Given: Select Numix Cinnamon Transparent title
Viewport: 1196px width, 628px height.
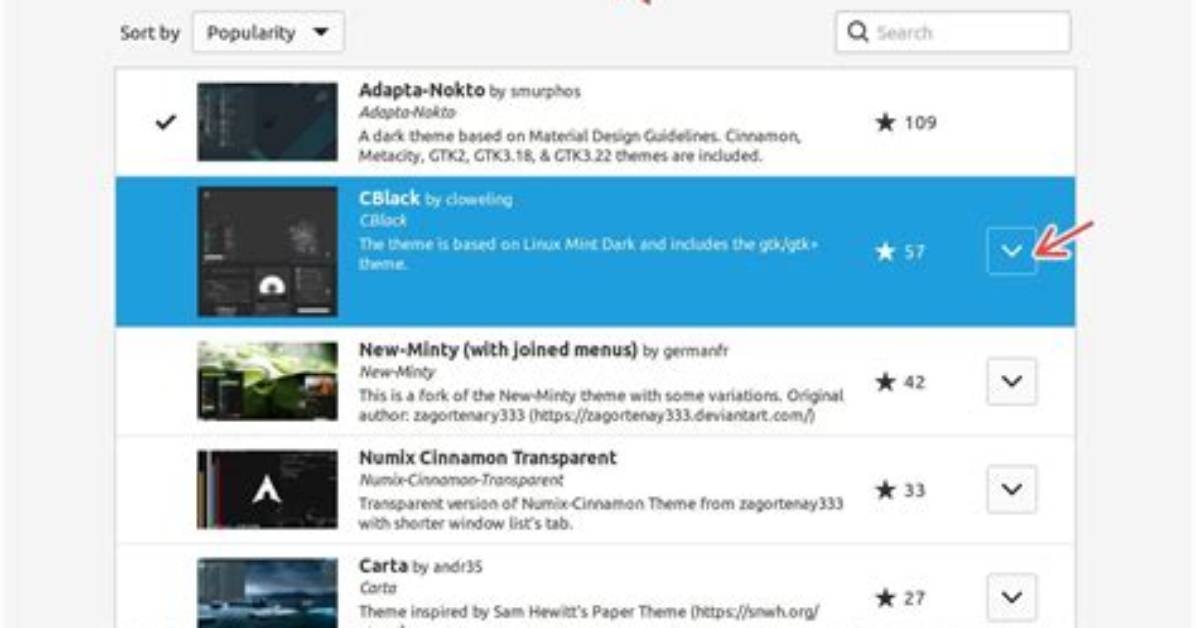Looking at the screenshot, I should (x=487, y=458).
